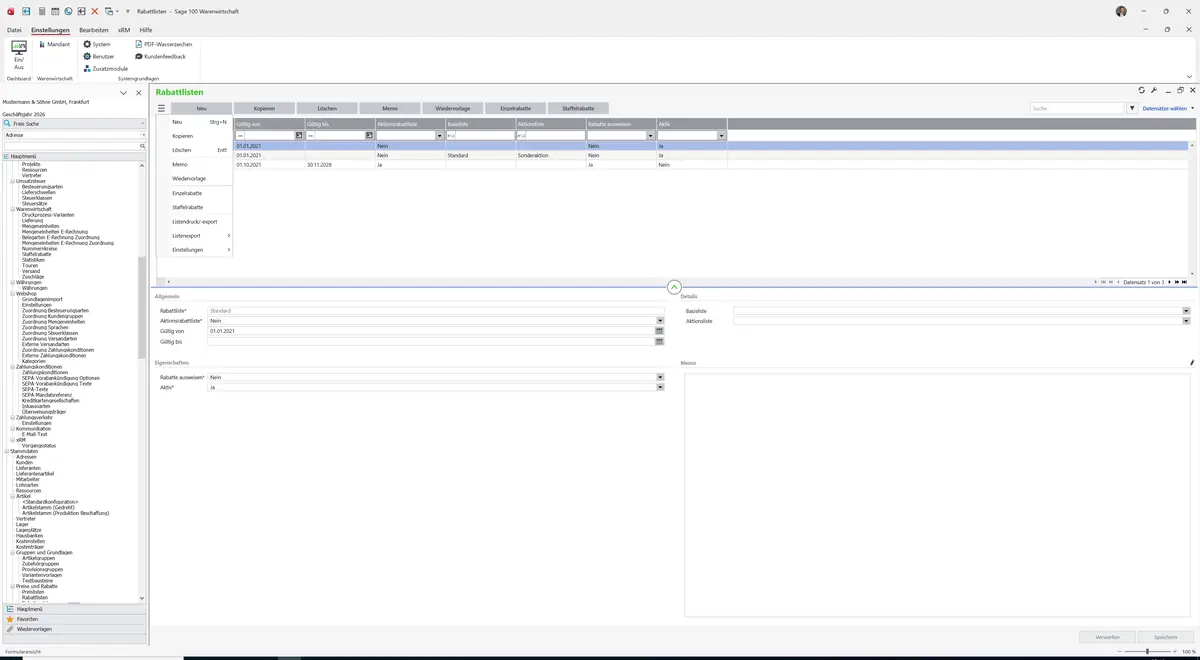Open the Hilfe menu
Screen dimensions: 1200x660
146,31
